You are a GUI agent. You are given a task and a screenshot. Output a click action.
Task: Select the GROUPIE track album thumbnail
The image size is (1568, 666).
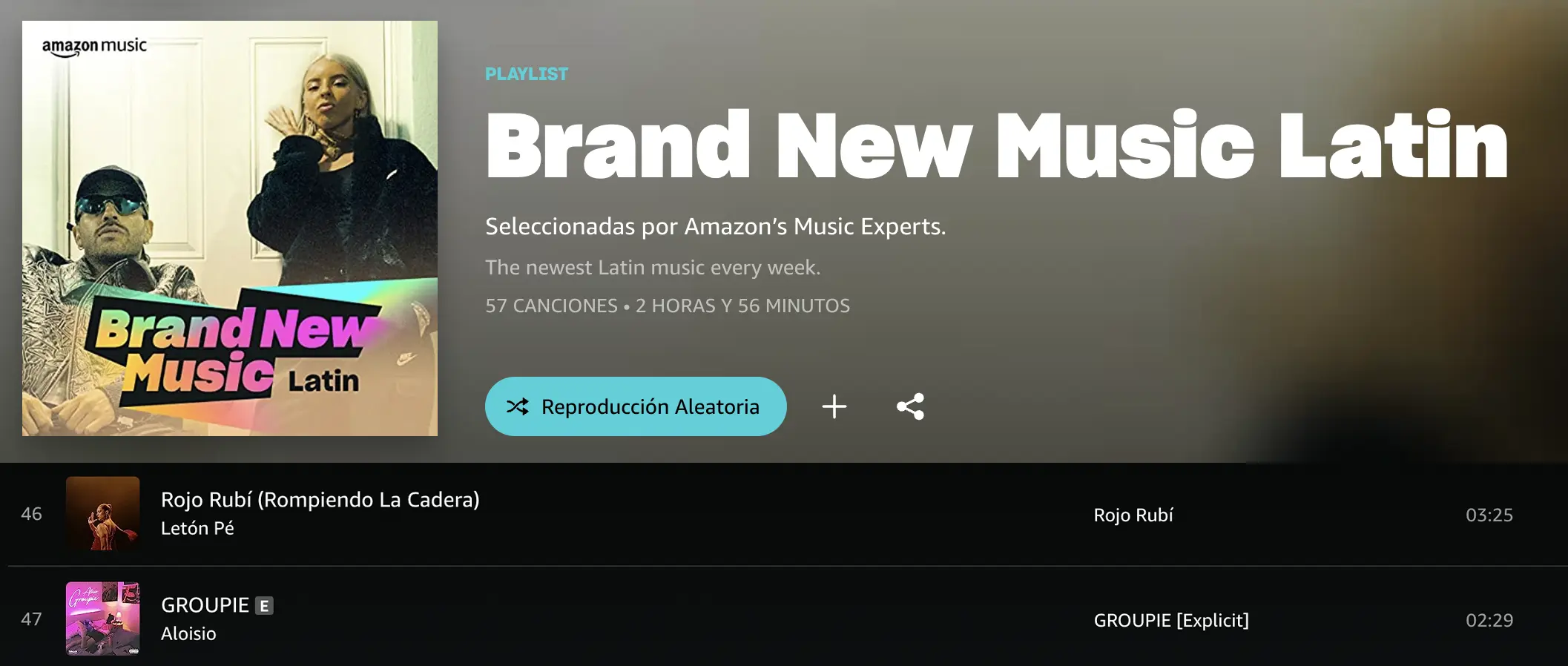click(103, 619)
